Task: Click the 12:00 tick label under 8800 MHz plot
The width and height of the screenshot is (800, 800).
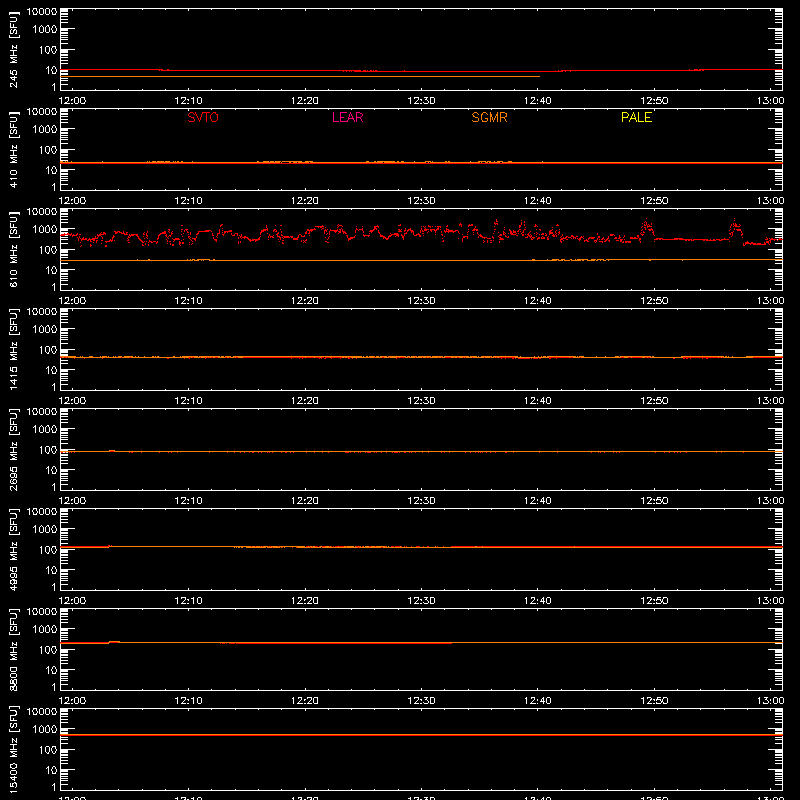Action: pos(72,701)
